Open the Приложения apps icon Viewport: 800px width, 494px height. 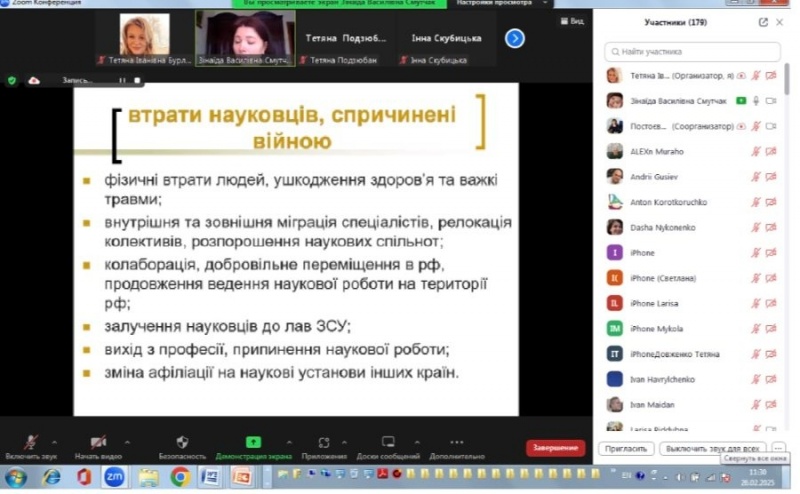[x=324, y=442]
